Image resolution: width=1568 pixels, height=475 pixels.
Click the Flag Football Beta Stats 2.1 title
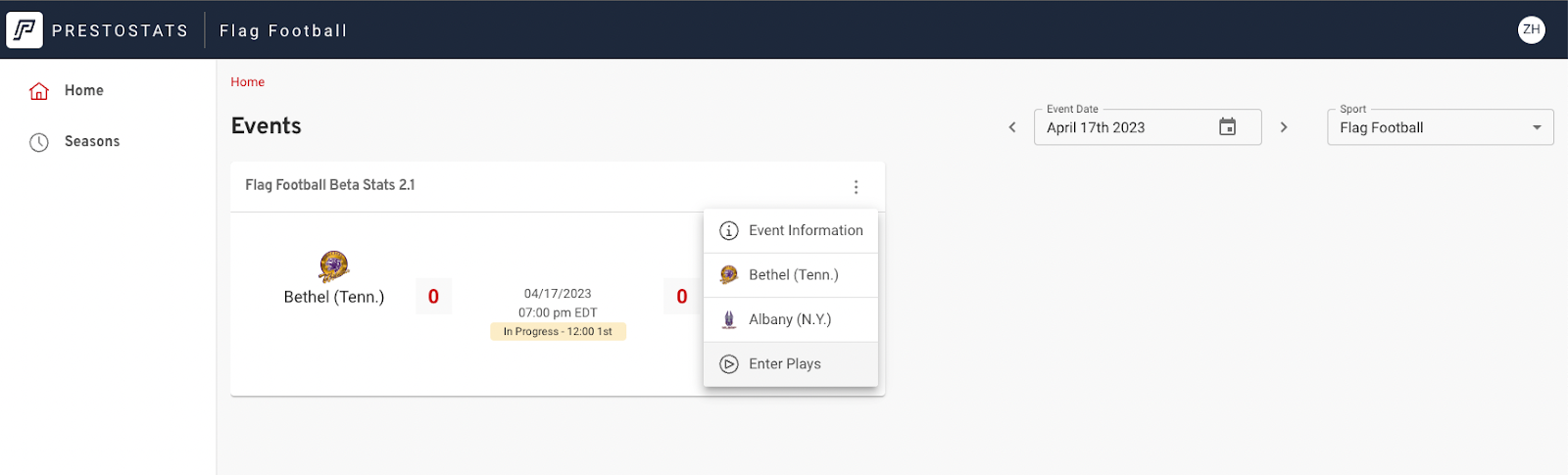click(330, 185)
